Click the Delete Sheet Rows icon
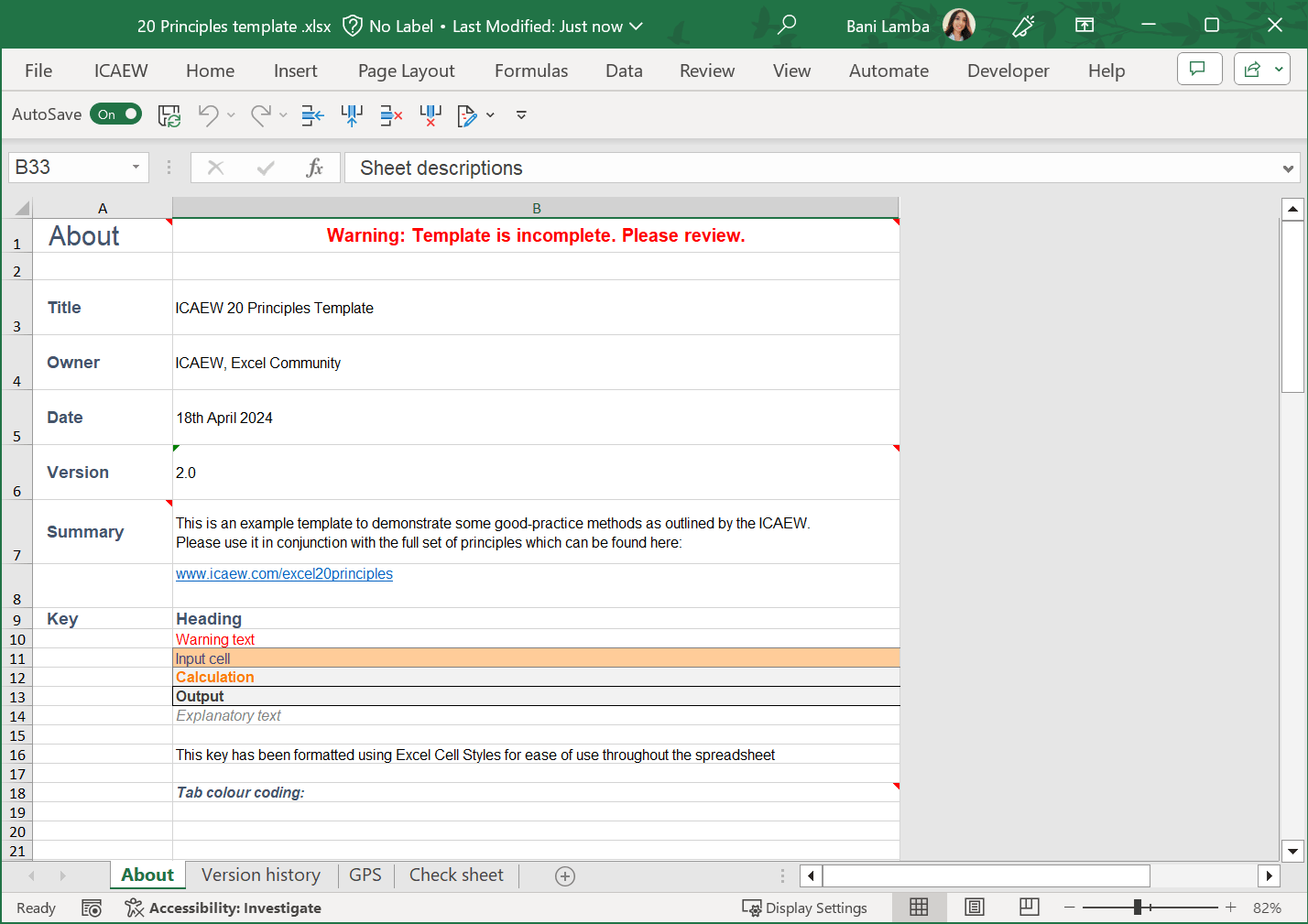Viewport: 1308px width, 924px height. pyautogui.click(x=391, y=115)
